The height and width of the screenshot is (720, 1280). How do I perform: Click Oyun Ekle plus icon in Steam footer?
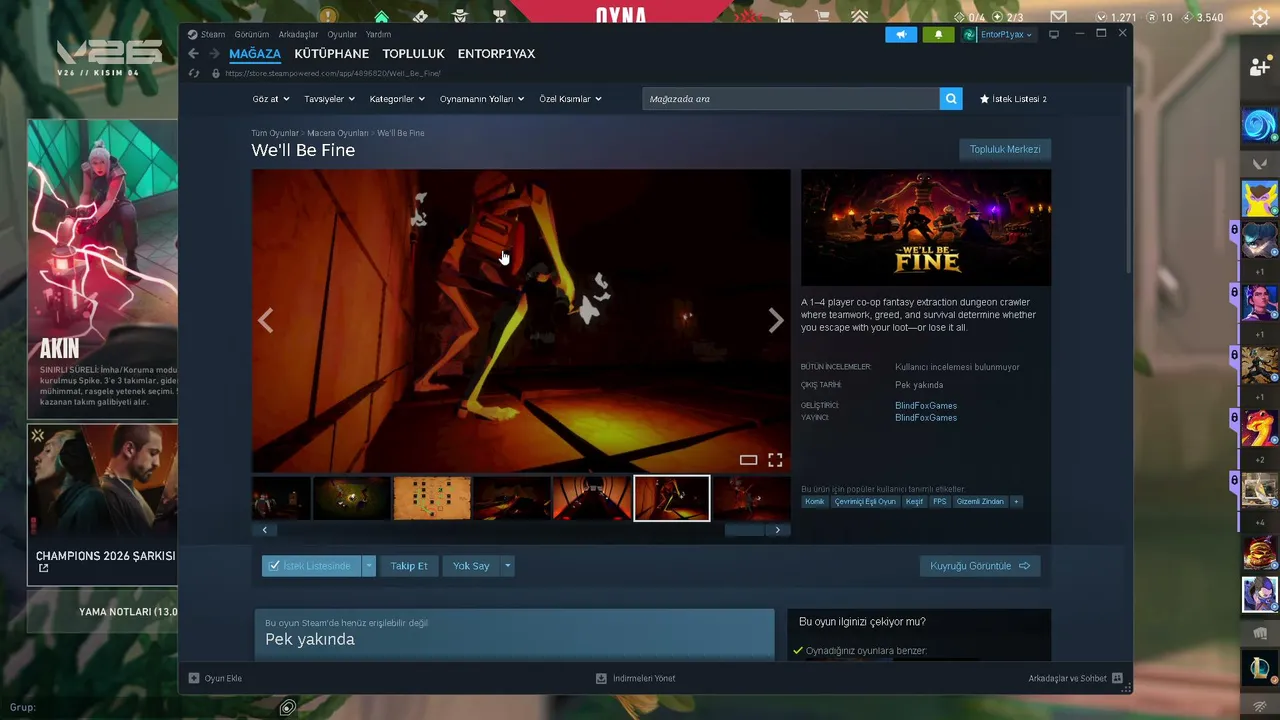(194, 678)
